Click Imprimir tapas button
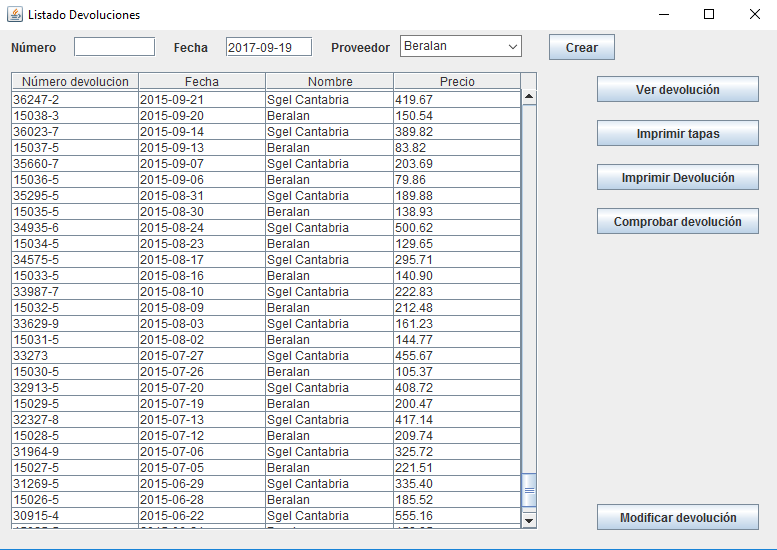Image resolution: width=777 pixels, height=550 pixels. [677, 134]
